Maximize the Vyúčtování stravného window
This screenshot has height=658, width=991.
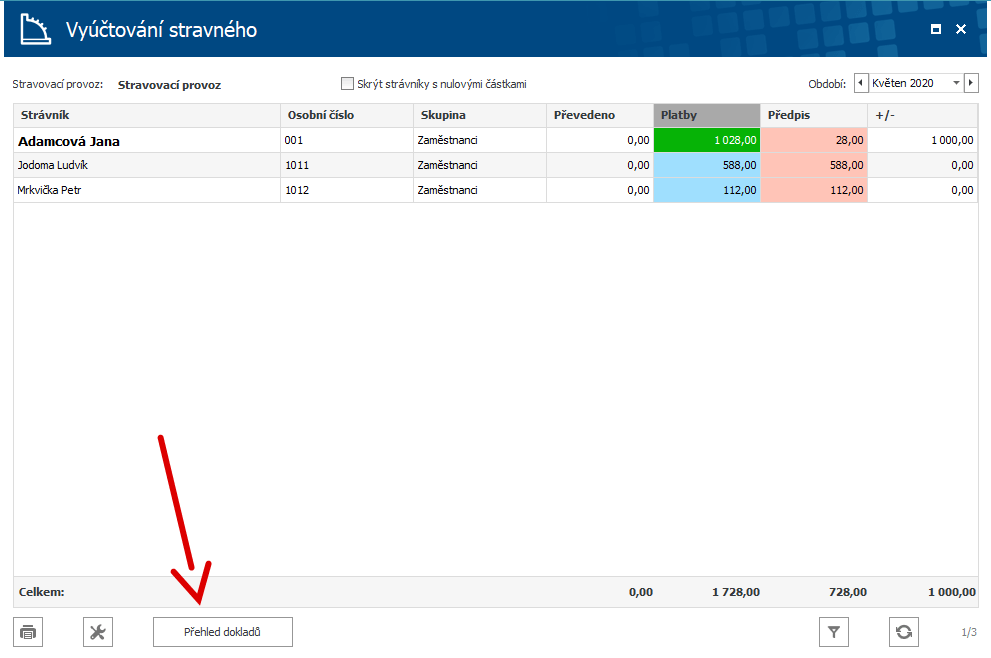pyautogui.click(x=935, y=29)
